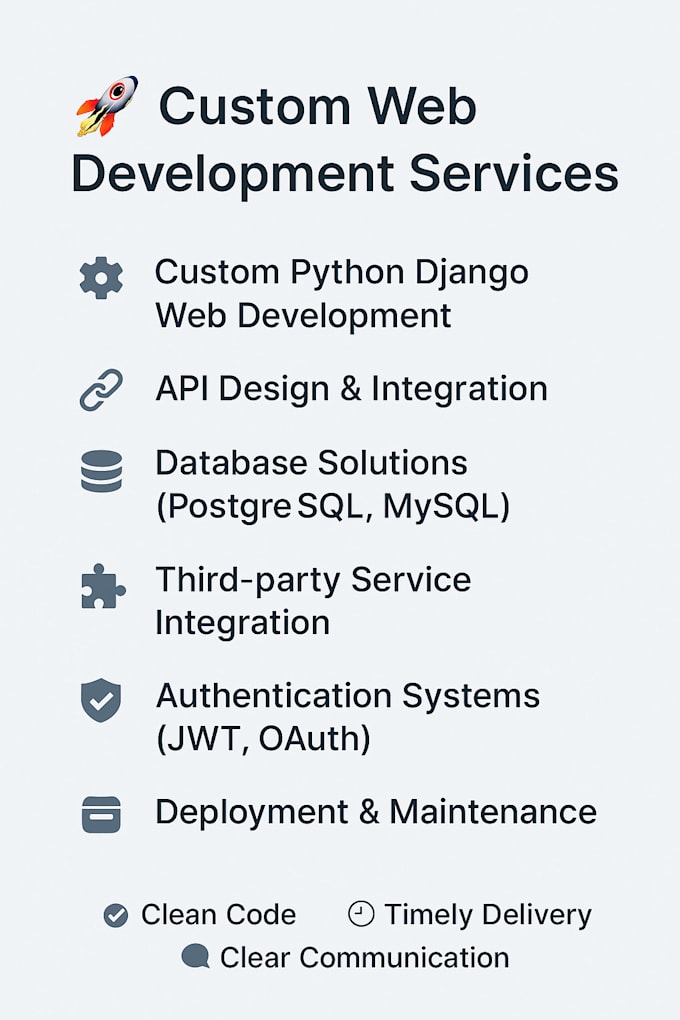Click the database stack icon
The height and width of the screenshot is (1020, 680).
[101, 470]
